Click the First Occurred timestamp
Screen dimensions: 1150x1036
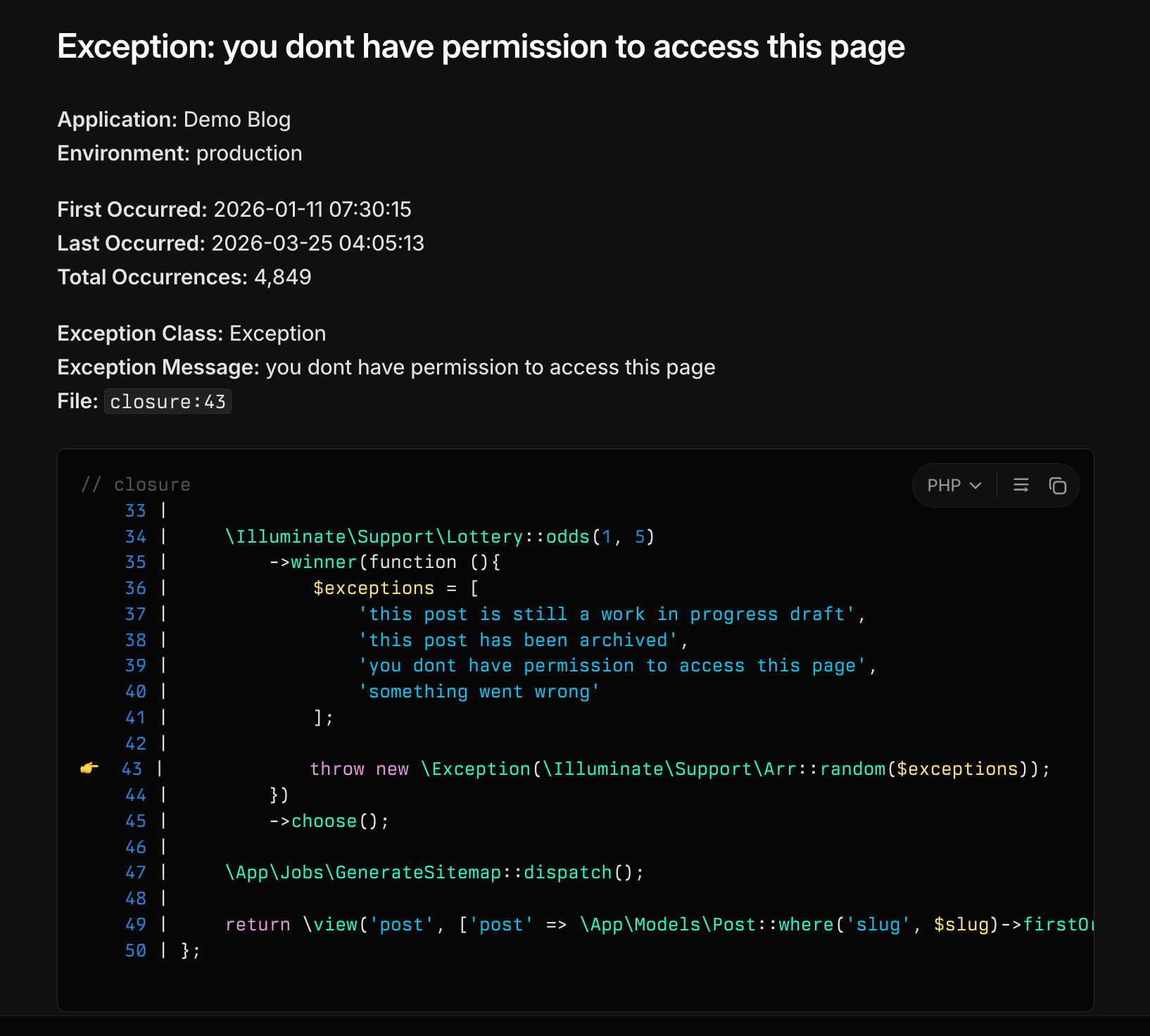312,210
